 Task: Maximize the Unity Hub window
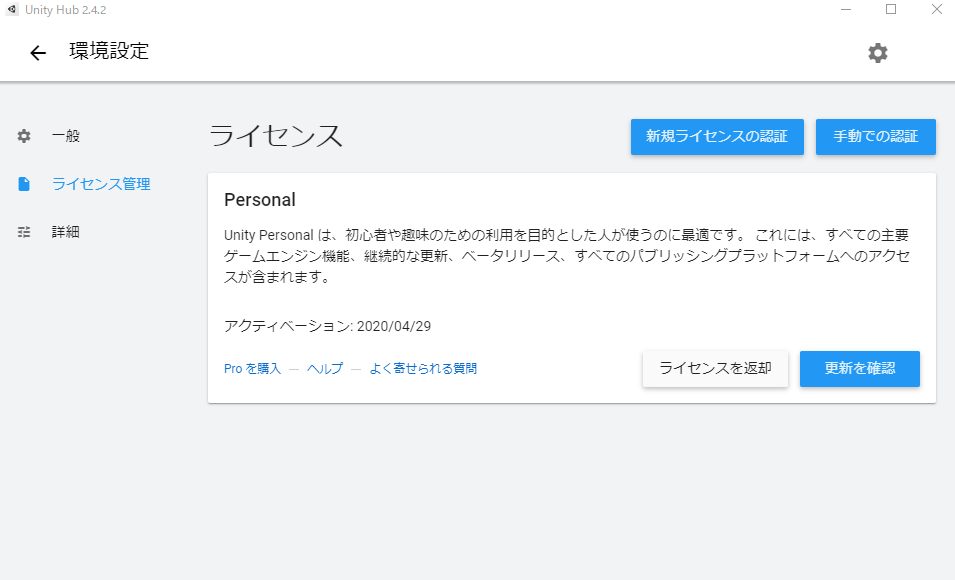tap(891, 10)
